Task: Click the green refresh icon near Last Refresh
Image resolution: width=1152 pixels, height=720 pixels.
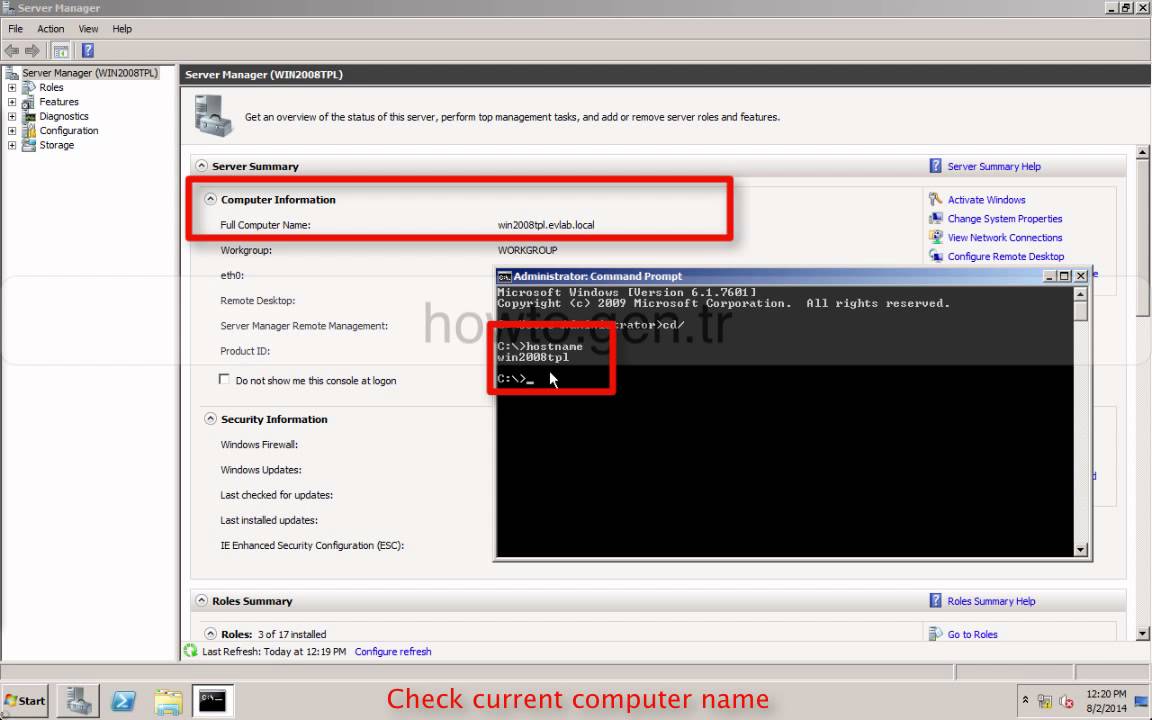Action: coord(191,650)
